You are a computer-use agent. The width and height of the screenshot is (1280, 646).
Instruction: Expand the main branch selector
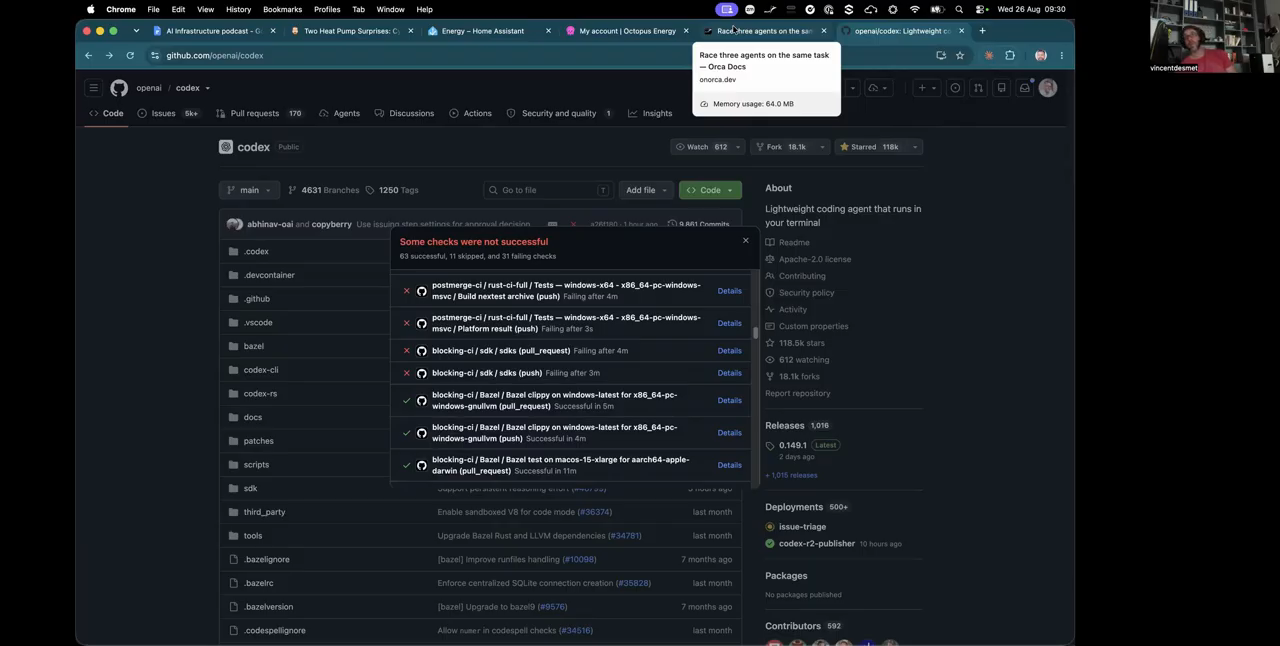click(249, 190)
